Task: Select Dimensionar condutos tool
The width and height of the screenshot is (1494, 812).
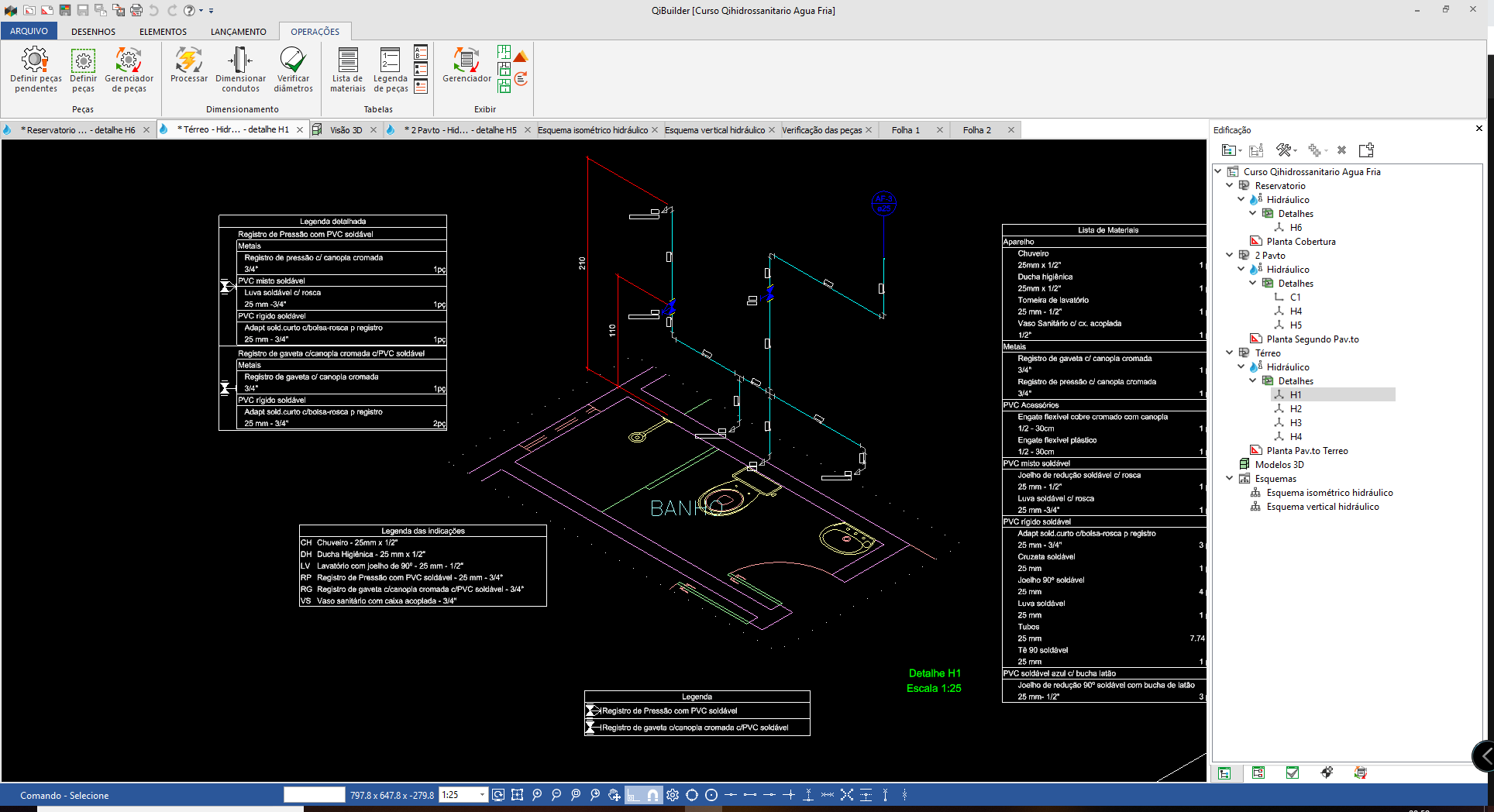Action: point(240,70)
